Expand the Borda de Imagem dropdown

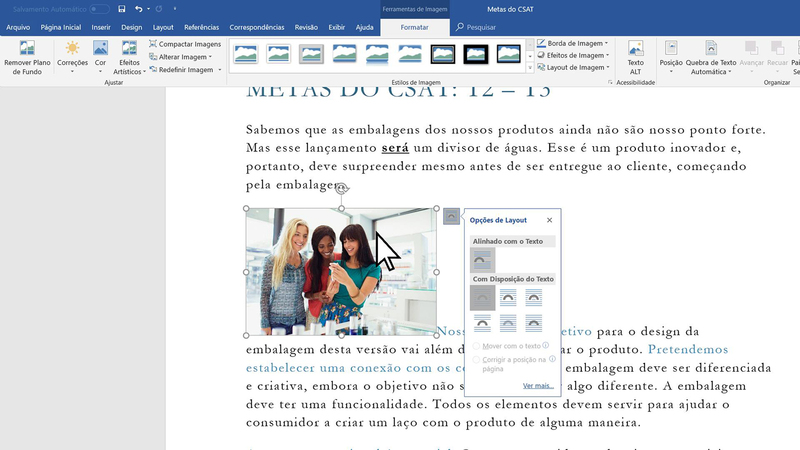click(x=574, y=44)
